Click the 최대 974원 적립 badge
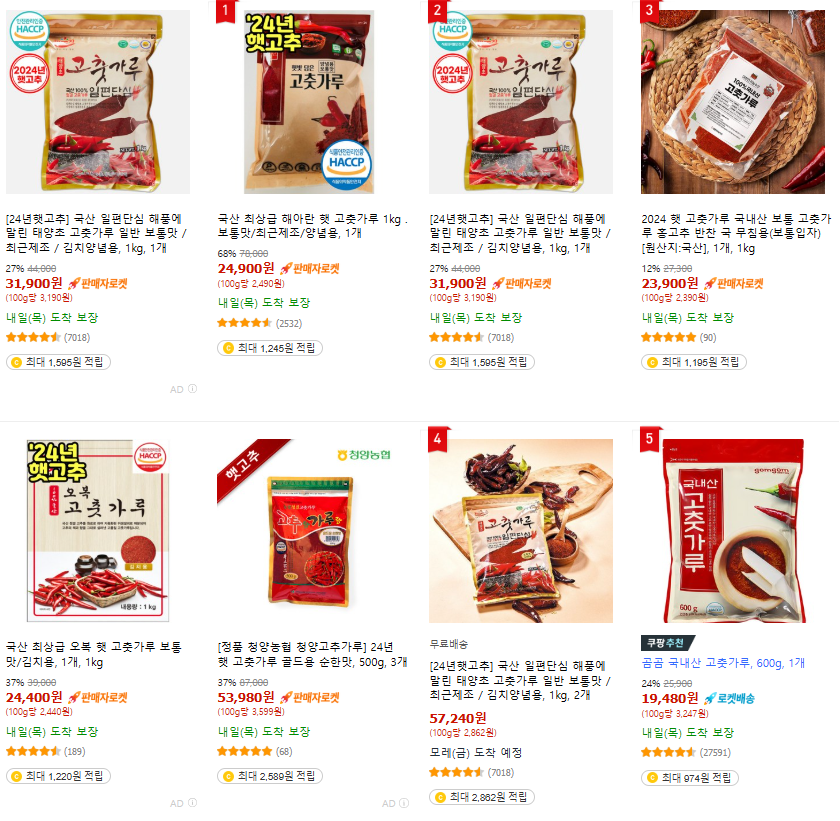 pyautogui.click(x=689, y=778)
